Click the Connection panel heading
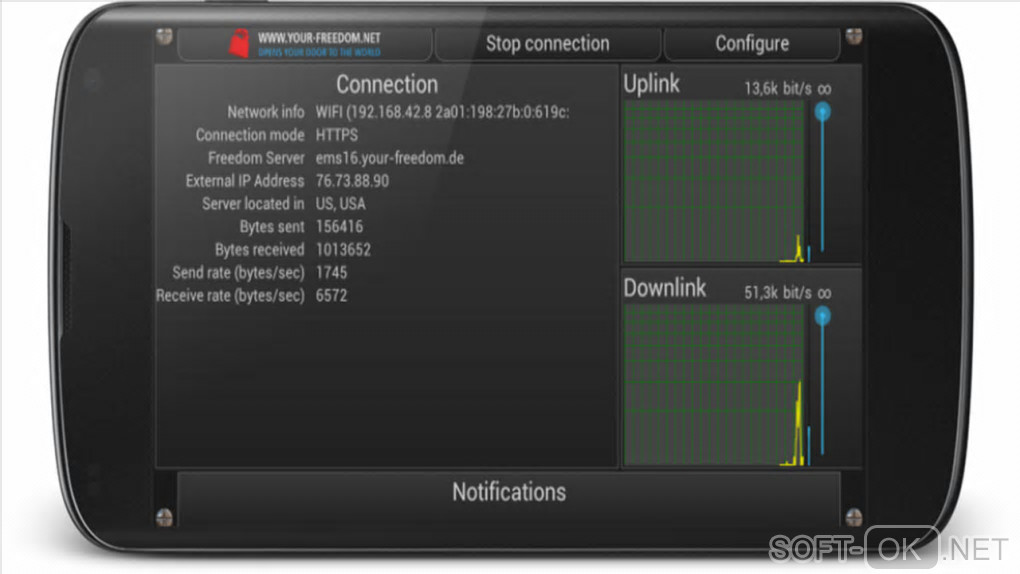The image size is (1020, 574). (387, 85)
